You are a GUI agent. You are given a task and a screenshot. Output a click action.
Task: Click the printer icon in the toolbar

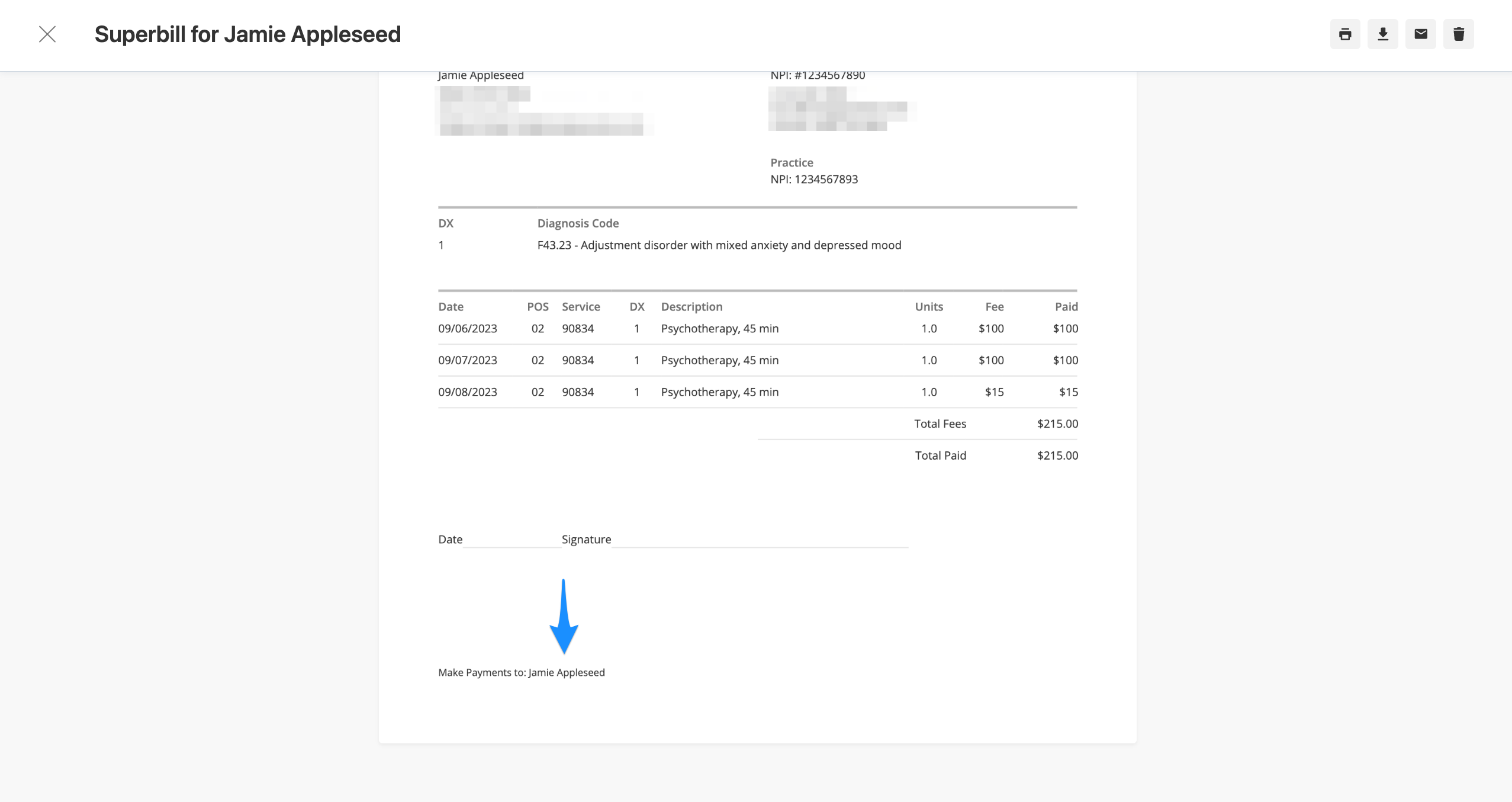1344,34
